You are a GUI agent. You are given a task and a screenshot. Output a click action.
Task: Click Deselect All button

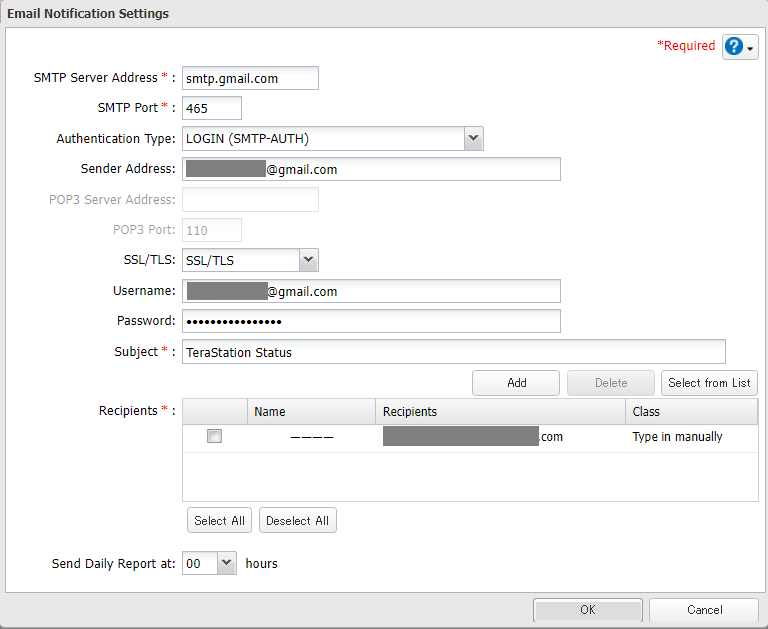[x=297, y=521]
